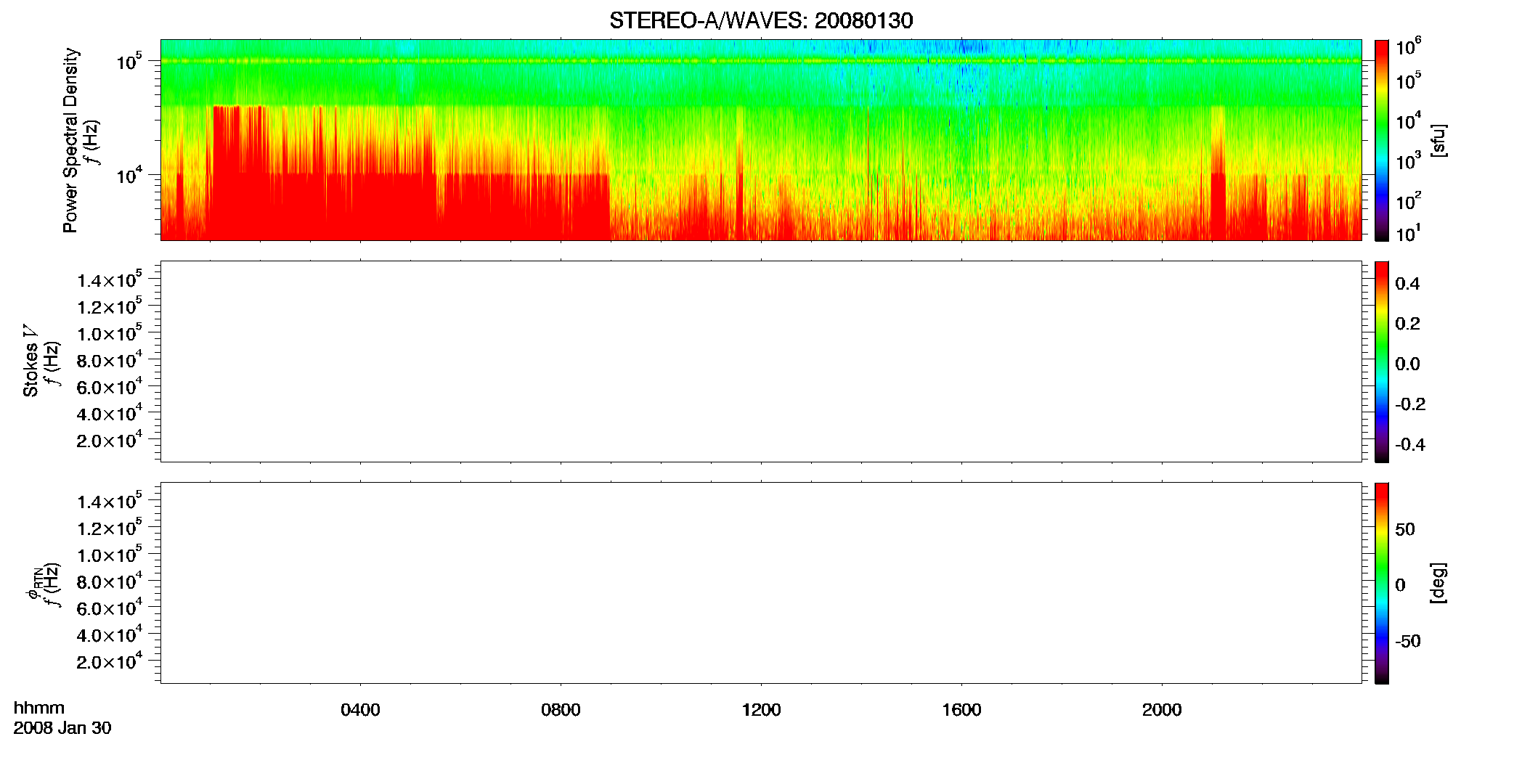Click the 10^1 tick on the sfu colorbar

pos(1409,234)
